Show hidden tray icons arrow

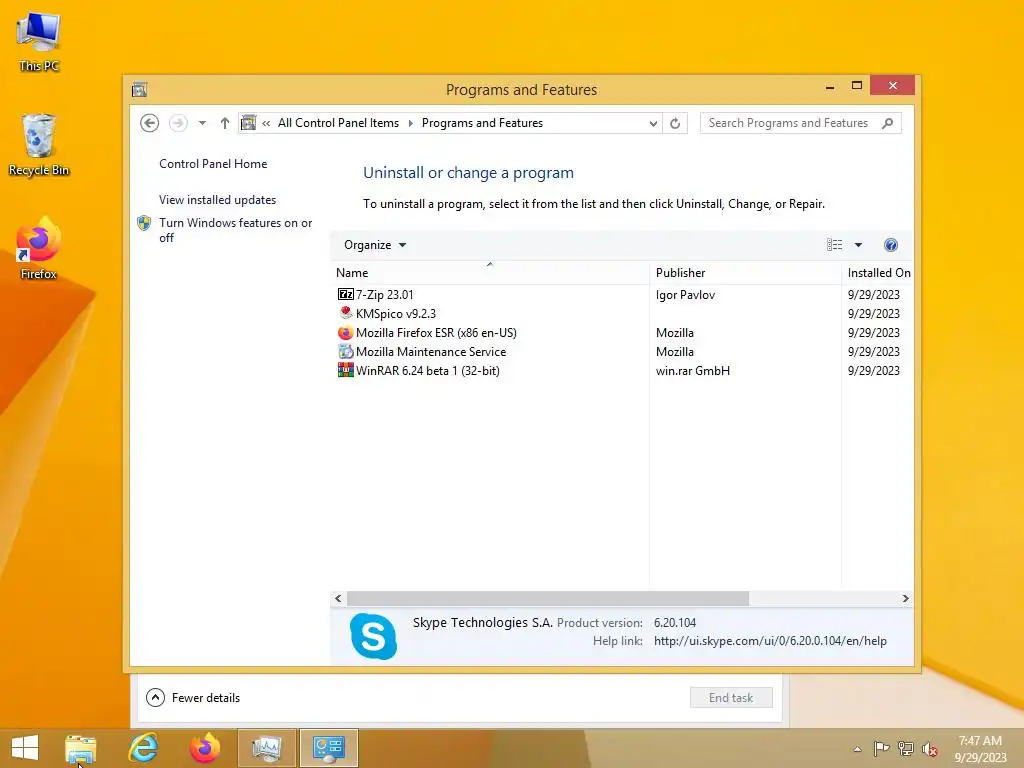pos(857,749)
